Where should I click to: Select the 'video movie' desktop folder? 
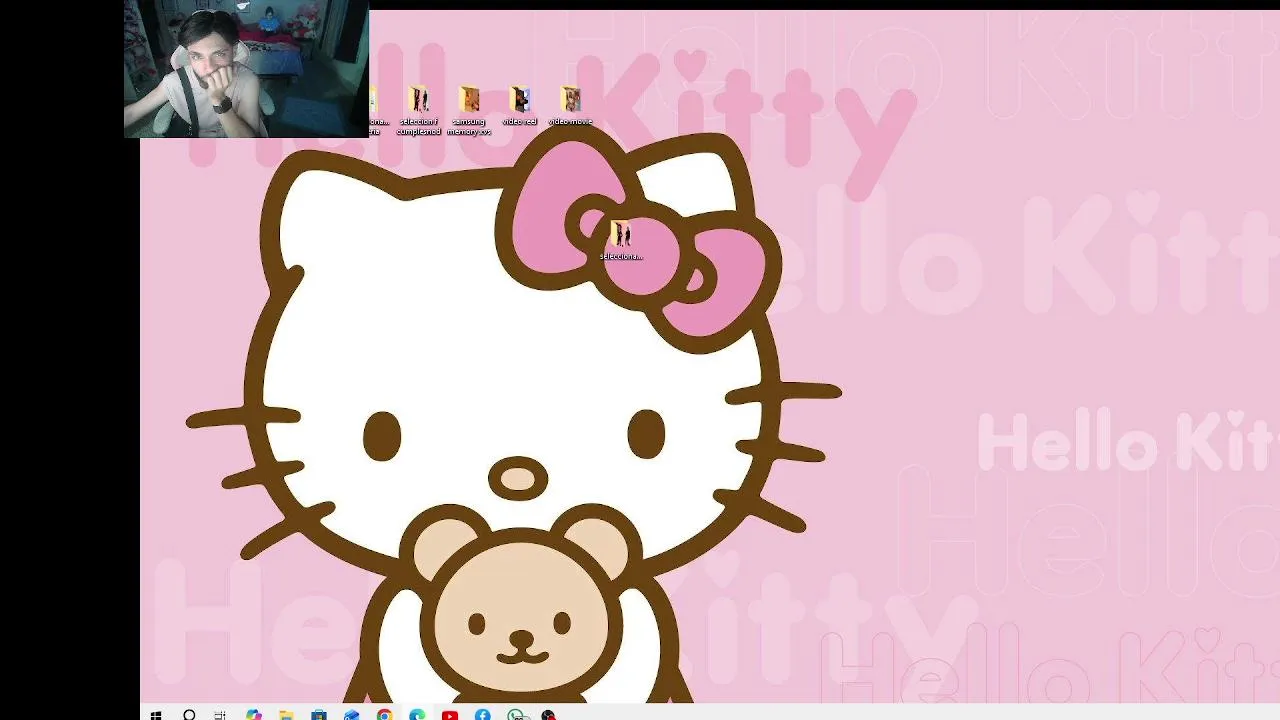coord(571,106)
